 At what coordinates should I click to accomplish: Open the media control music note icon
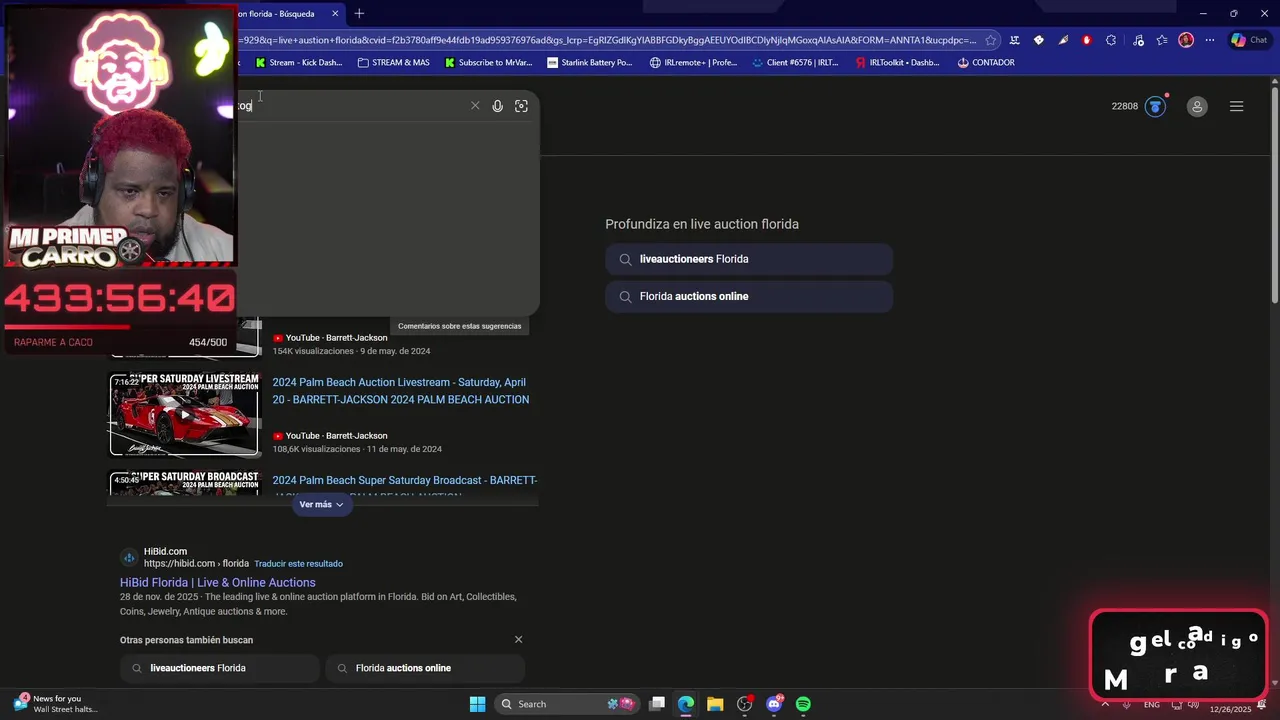[1137, 40]
